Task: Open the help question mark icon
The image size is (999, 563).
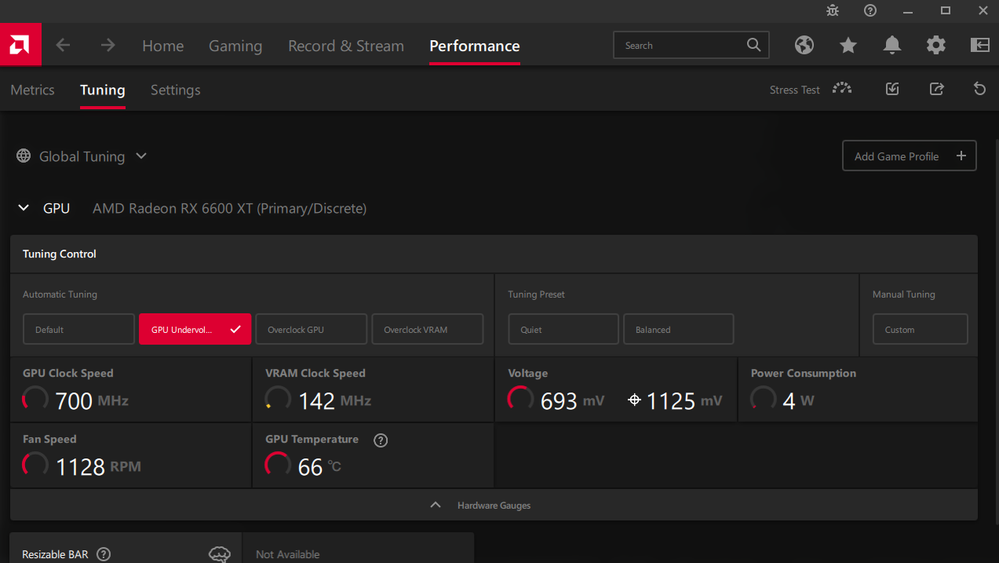Action: [x=870, y=10]
